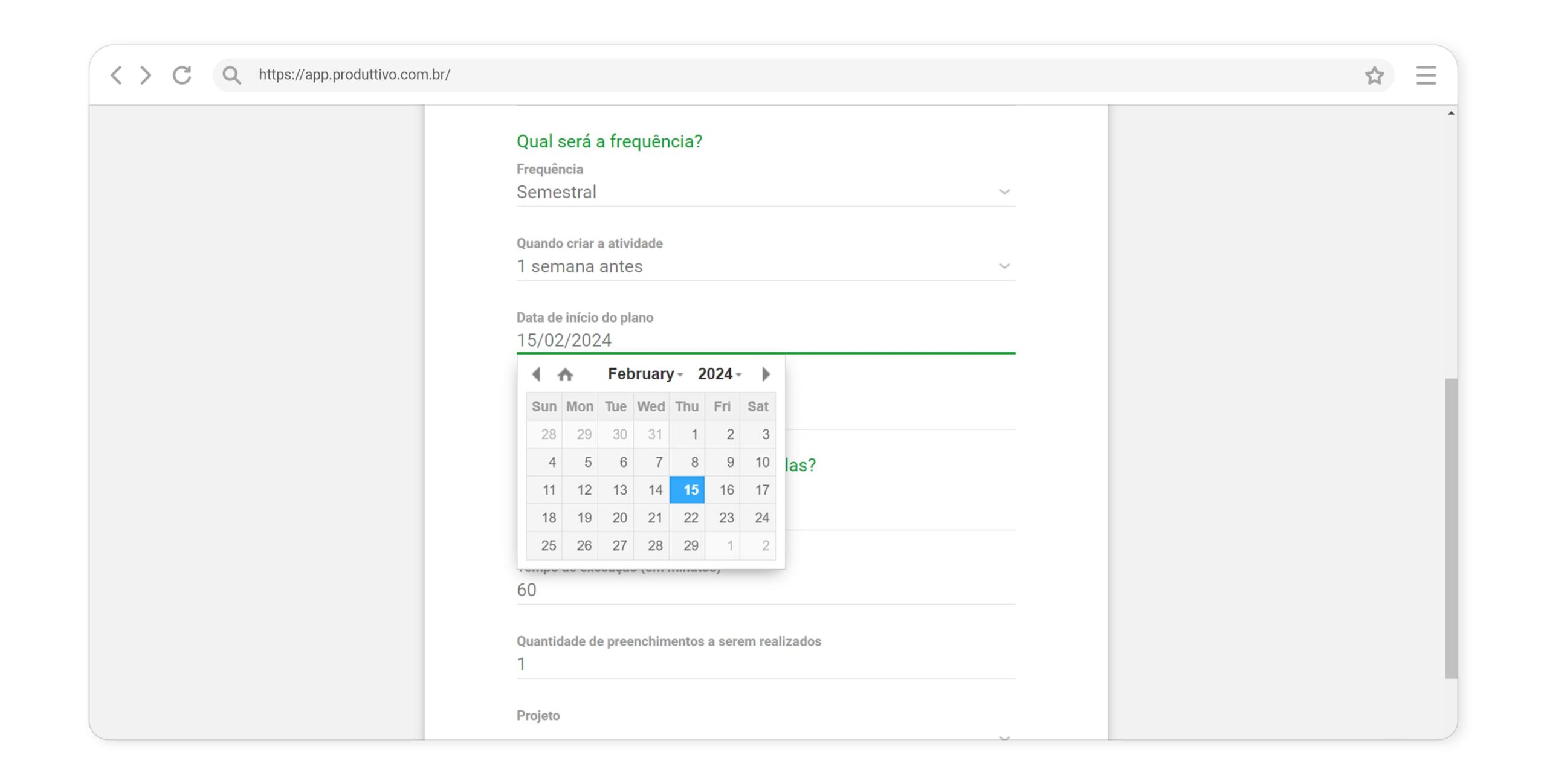Open the browser hamburger menu
The width and height of the screenshot is (1547, 784).
click(x=1426, y=76)
